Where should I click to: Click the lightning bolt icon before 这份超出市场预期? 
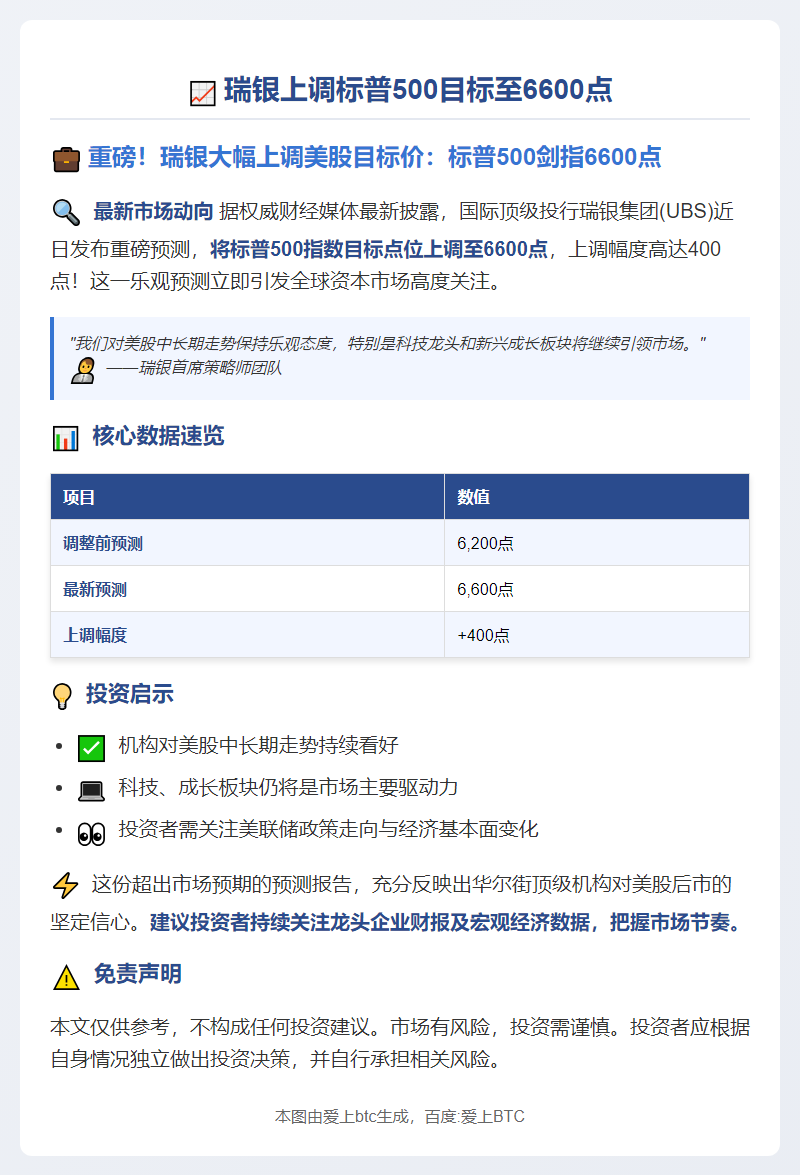click(x=66, y=885)
